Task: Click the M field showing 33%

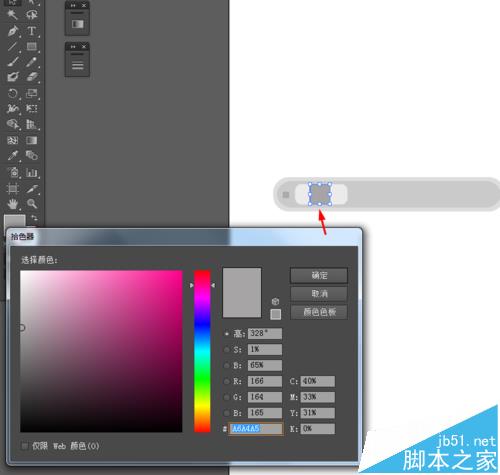Action: click(x=318, y=397)
